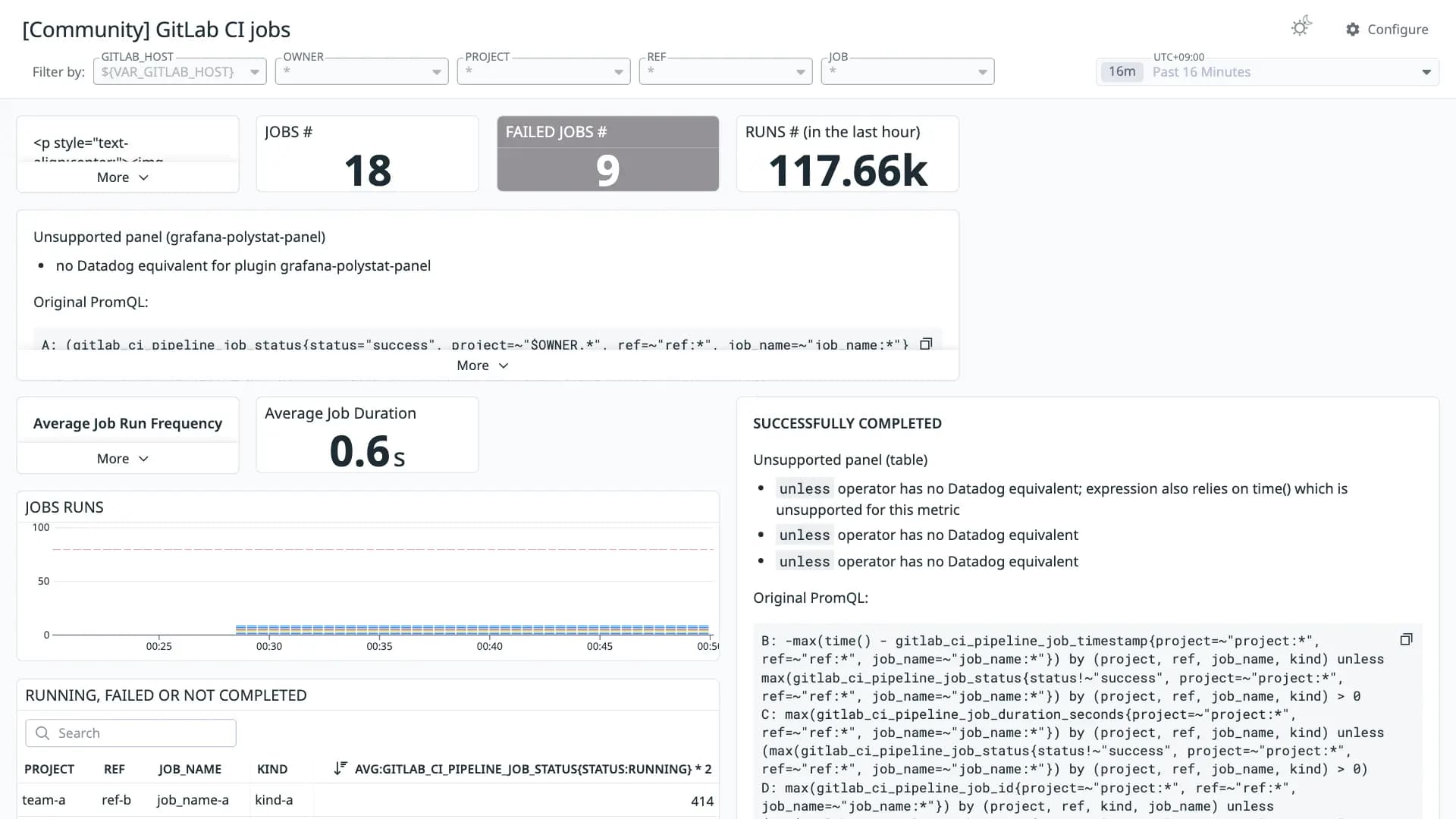Click the Configure gear icon
1456x819 pixels.
1353,30
